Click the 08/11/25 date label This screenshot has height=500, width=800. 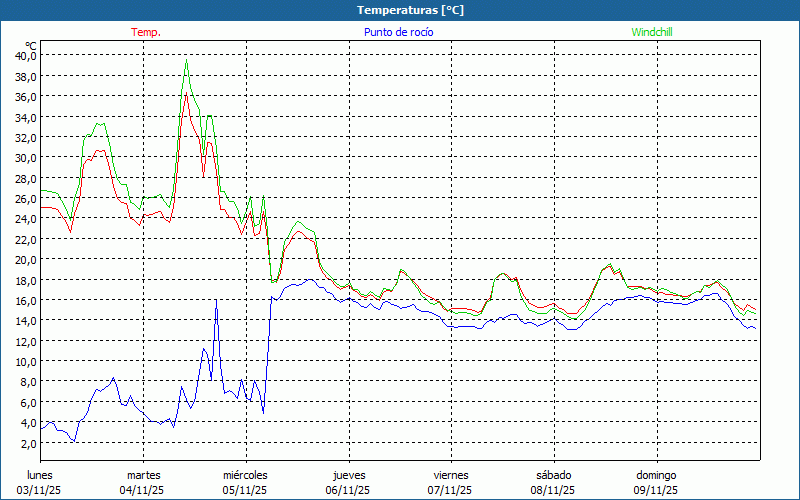[x=553, y=490]
